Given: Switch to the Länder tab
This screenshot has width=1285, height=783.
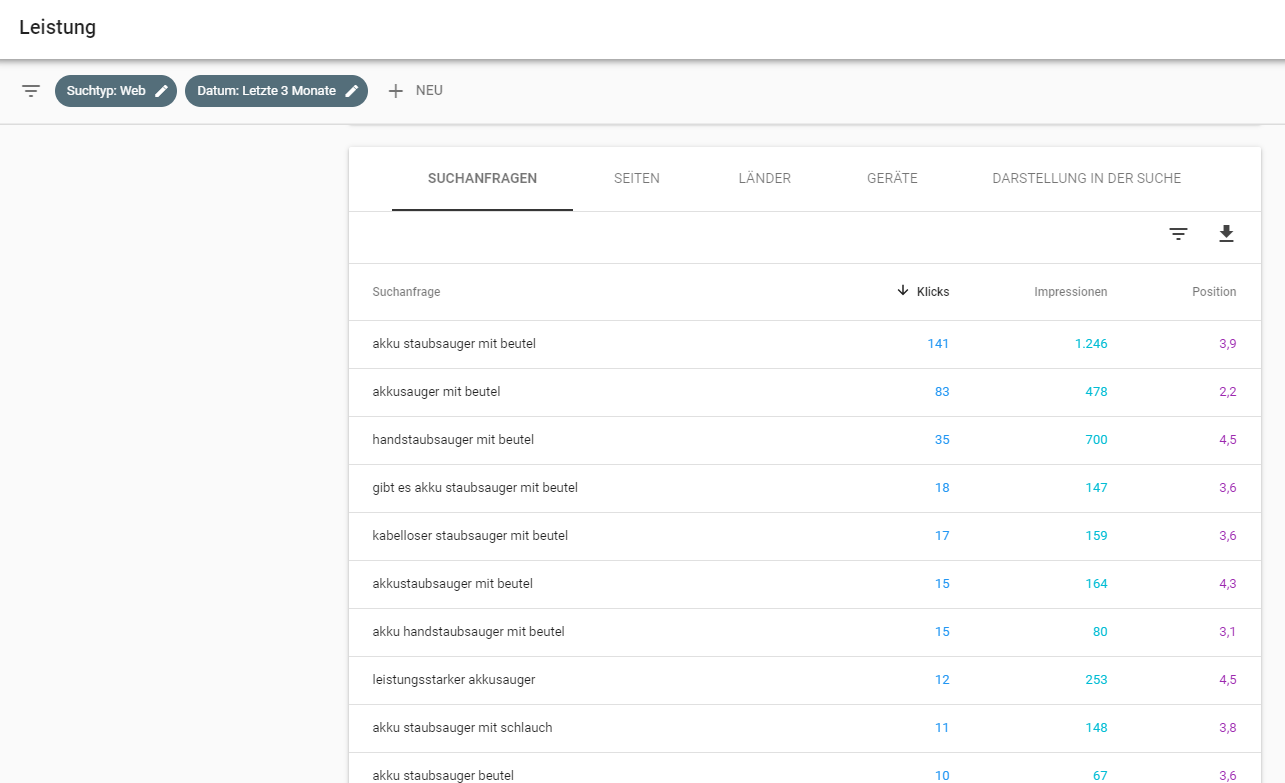Looking at the screenshot, I should tap(764, 179).
